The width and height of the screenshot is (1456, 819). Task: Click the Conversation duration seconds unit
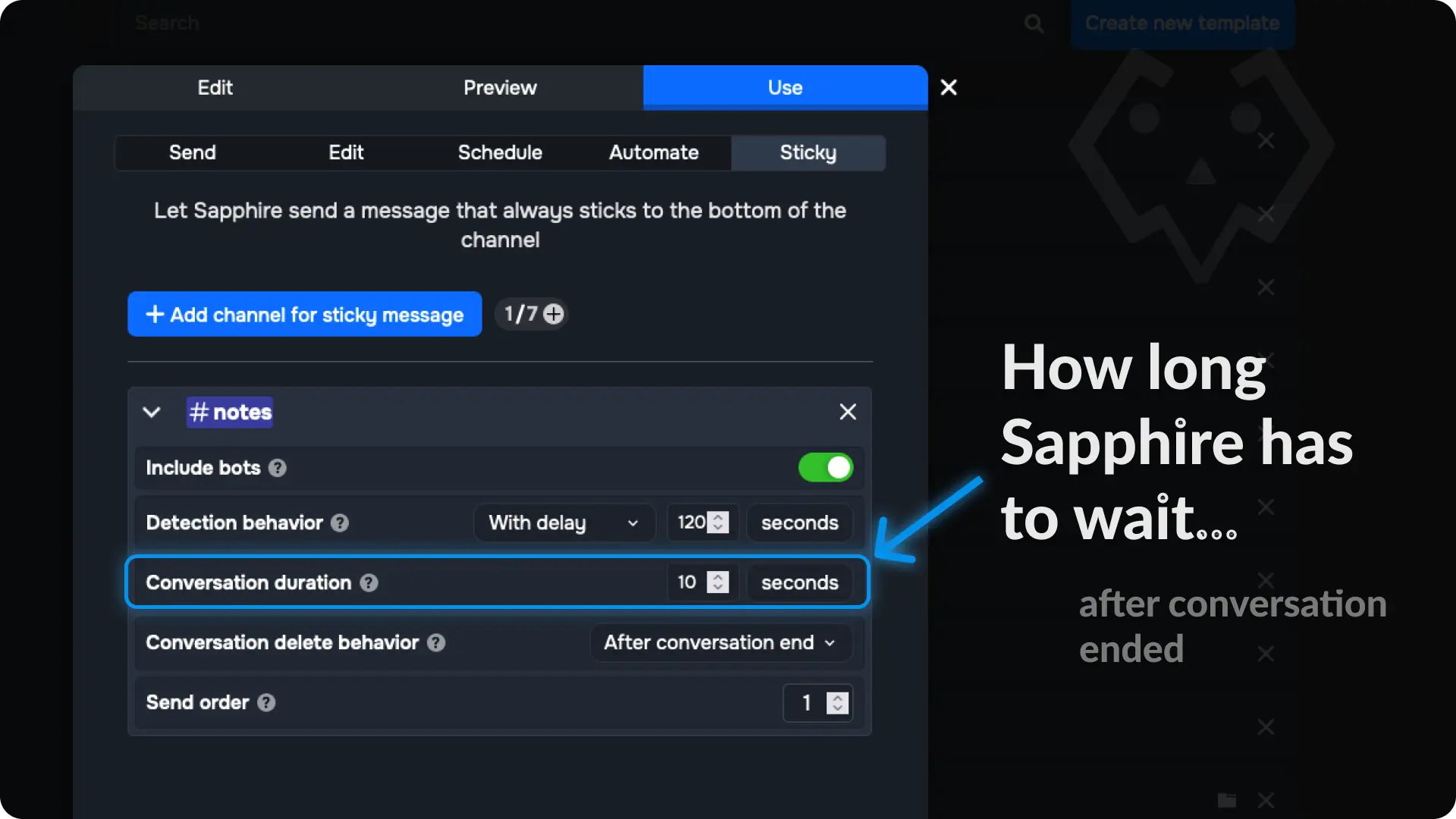[x=799, y=582]
